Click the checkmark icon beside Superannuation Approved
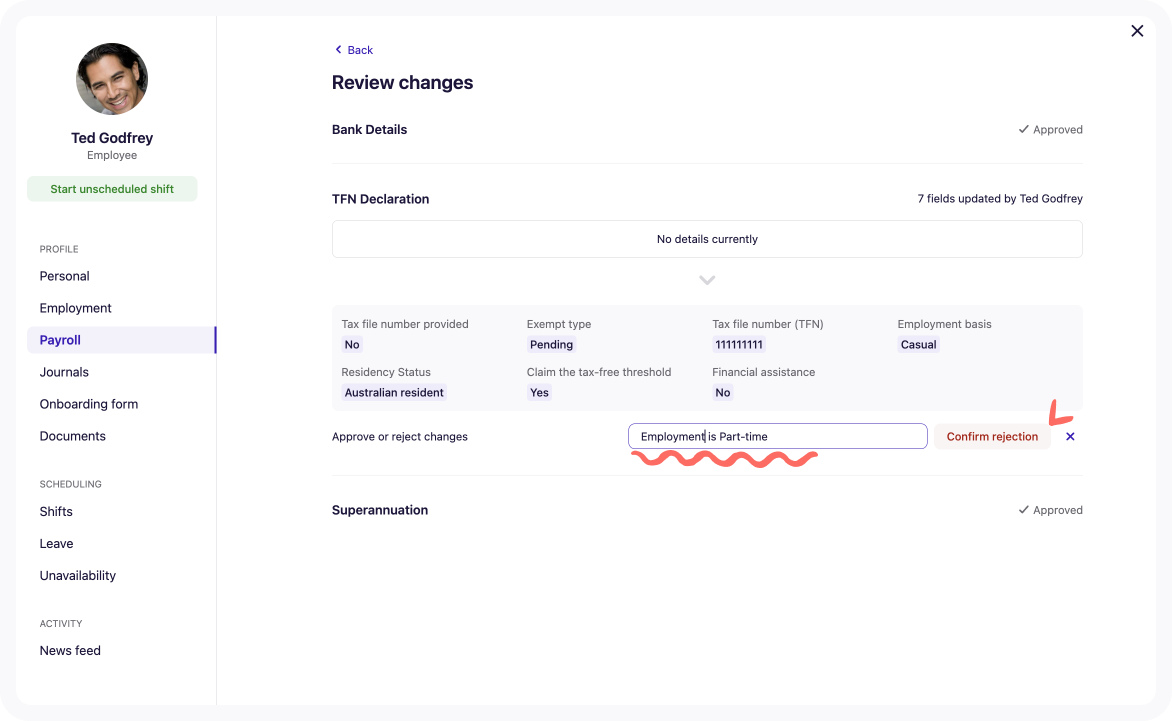The height and width of the screenshot is (721, 1172). (x=1023, y=510)
